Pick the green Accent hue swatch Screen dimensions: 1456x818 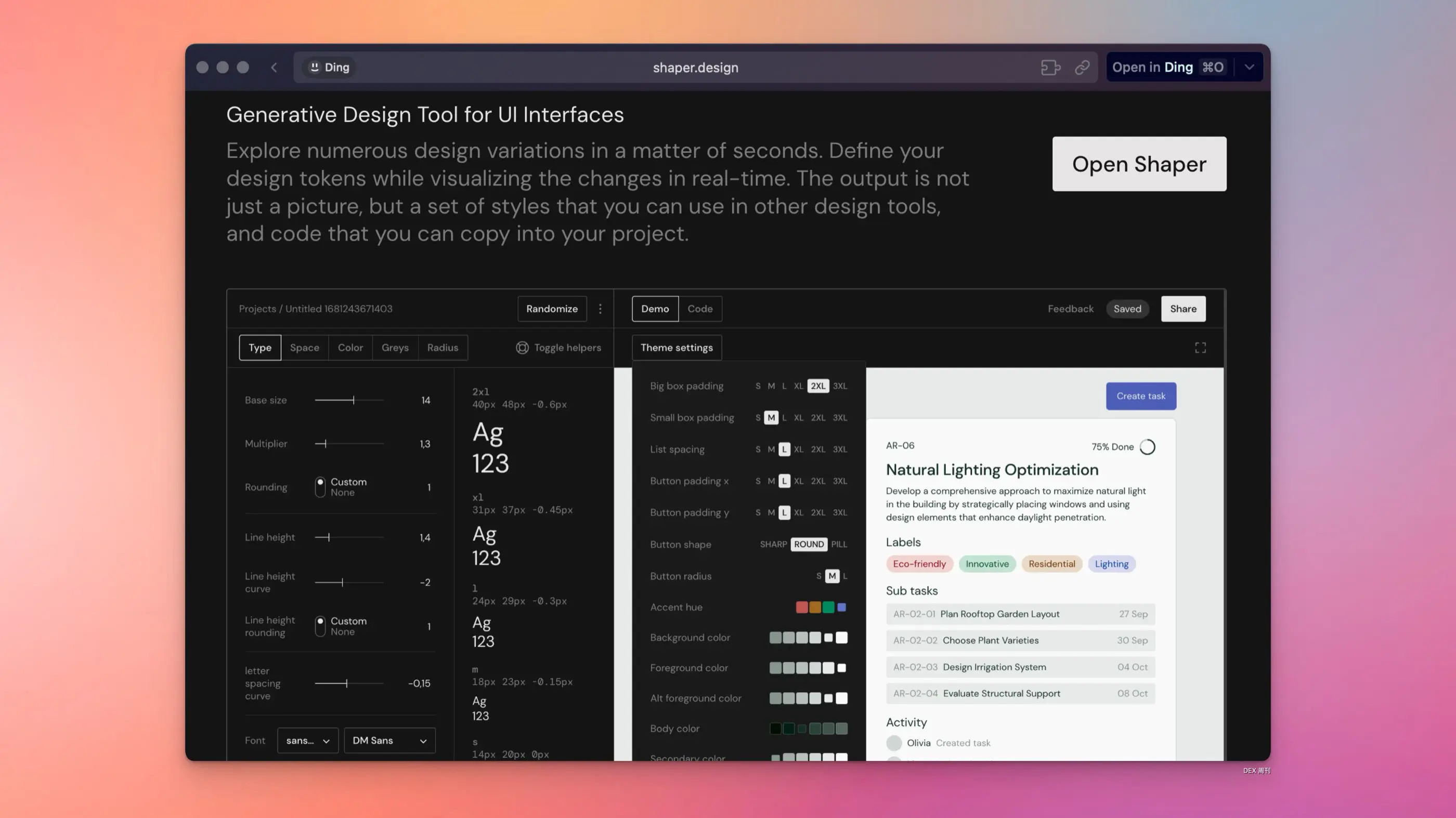[x=828, y=608]
